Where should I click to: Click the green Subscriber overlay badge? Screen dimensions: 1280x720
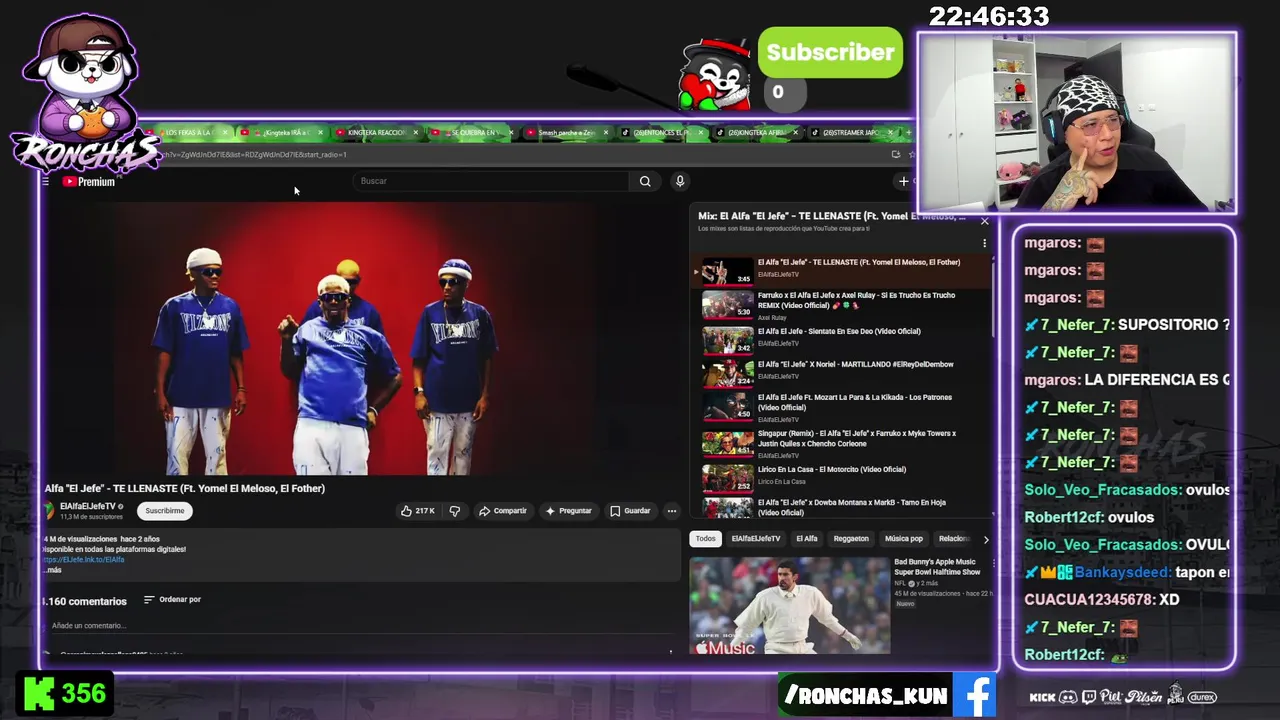(830, 53)
